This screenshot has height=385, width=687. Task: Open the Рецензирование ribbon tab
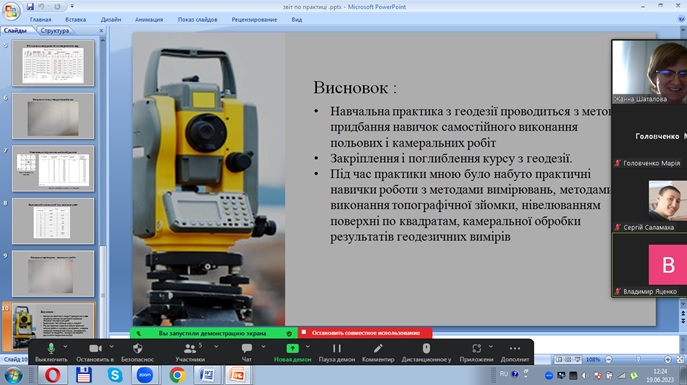[x=254, y=20]
